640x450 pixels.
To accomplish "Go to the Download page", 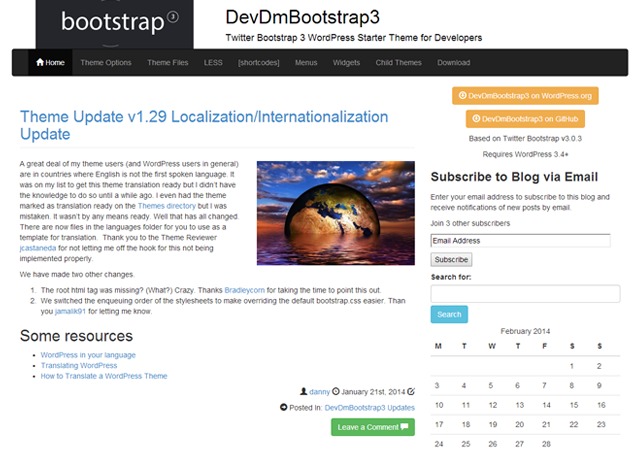I will pos(454,62).
